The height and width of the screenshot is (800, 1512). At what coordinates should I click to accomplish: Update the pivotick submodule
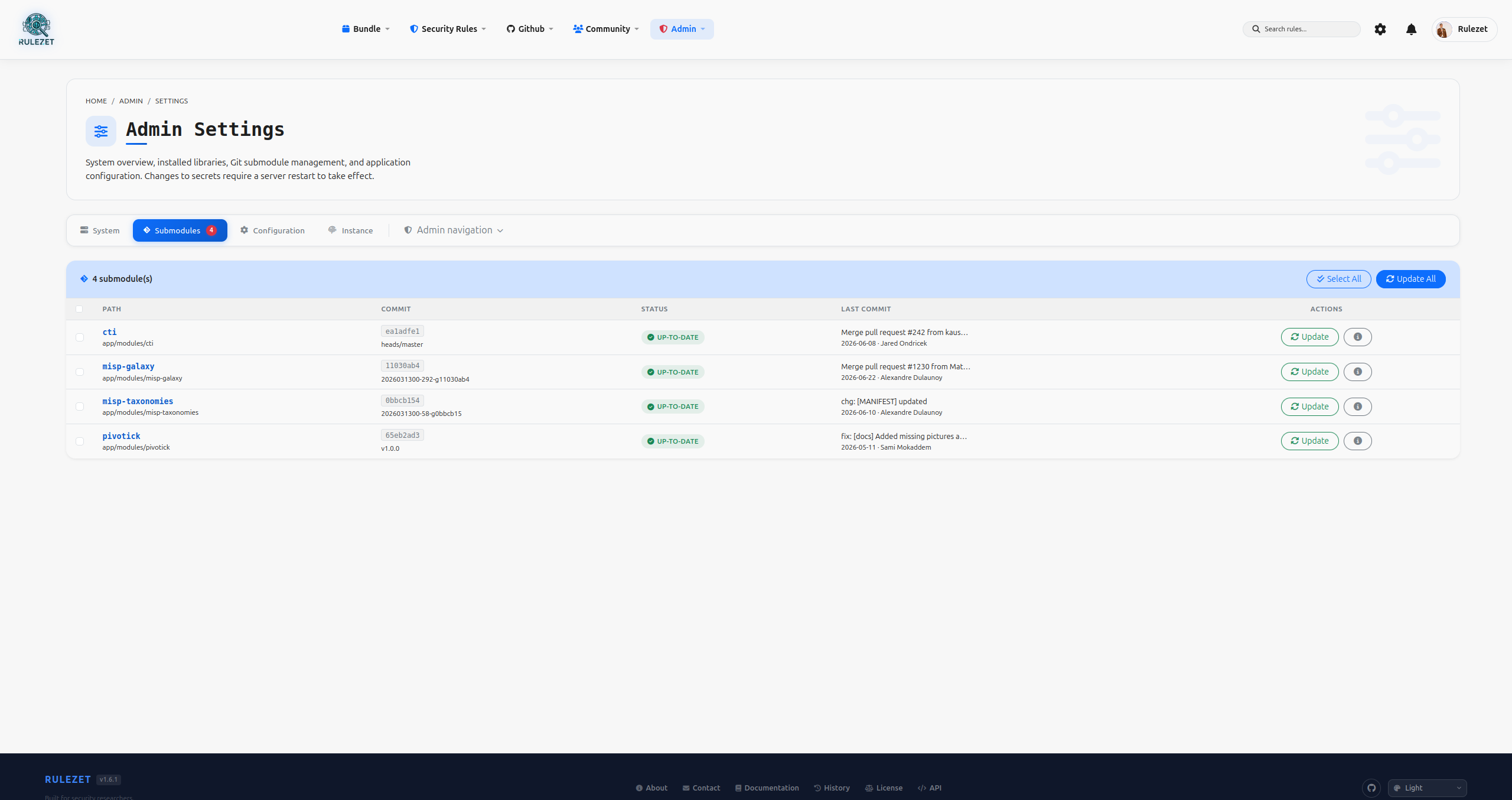[1310, 441]
